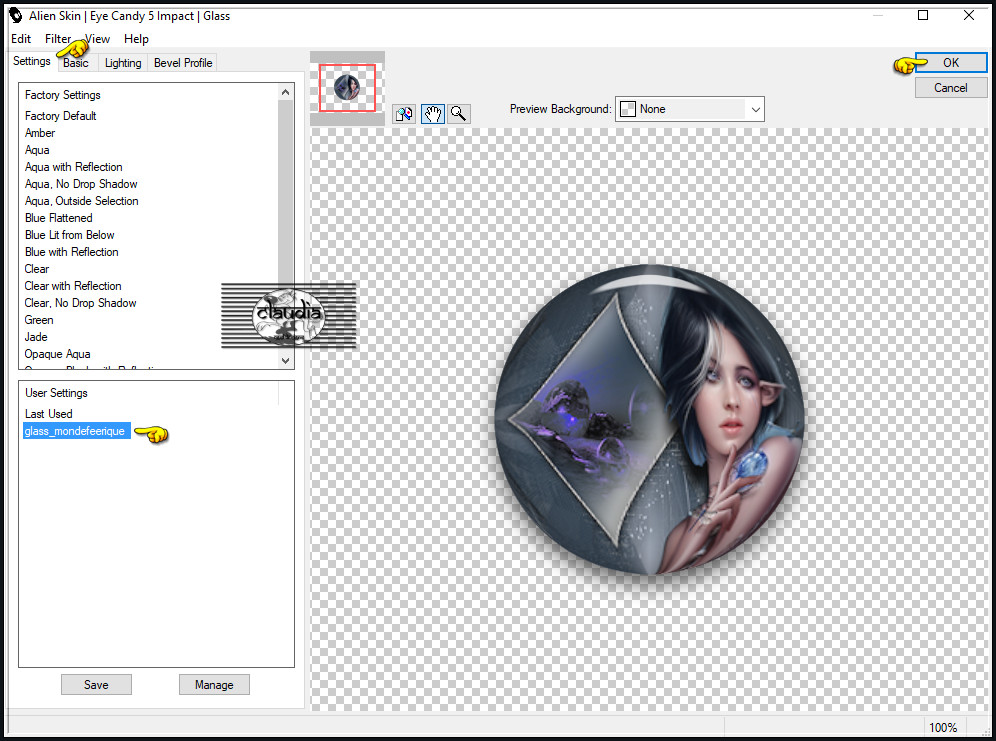The height and width of the screenshot is (741, 996).
Task: Select Blue Lit from Below preset
Action: pyautogui.click(x=69, y=235)
